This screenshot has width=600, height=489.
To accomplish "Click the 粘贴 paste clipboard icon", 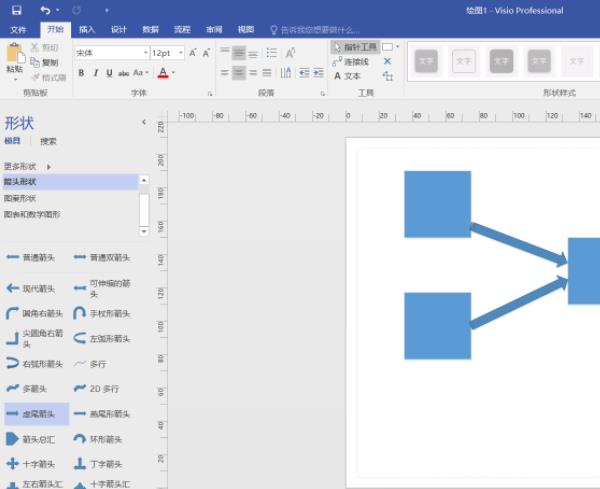I will pos(15,53).
